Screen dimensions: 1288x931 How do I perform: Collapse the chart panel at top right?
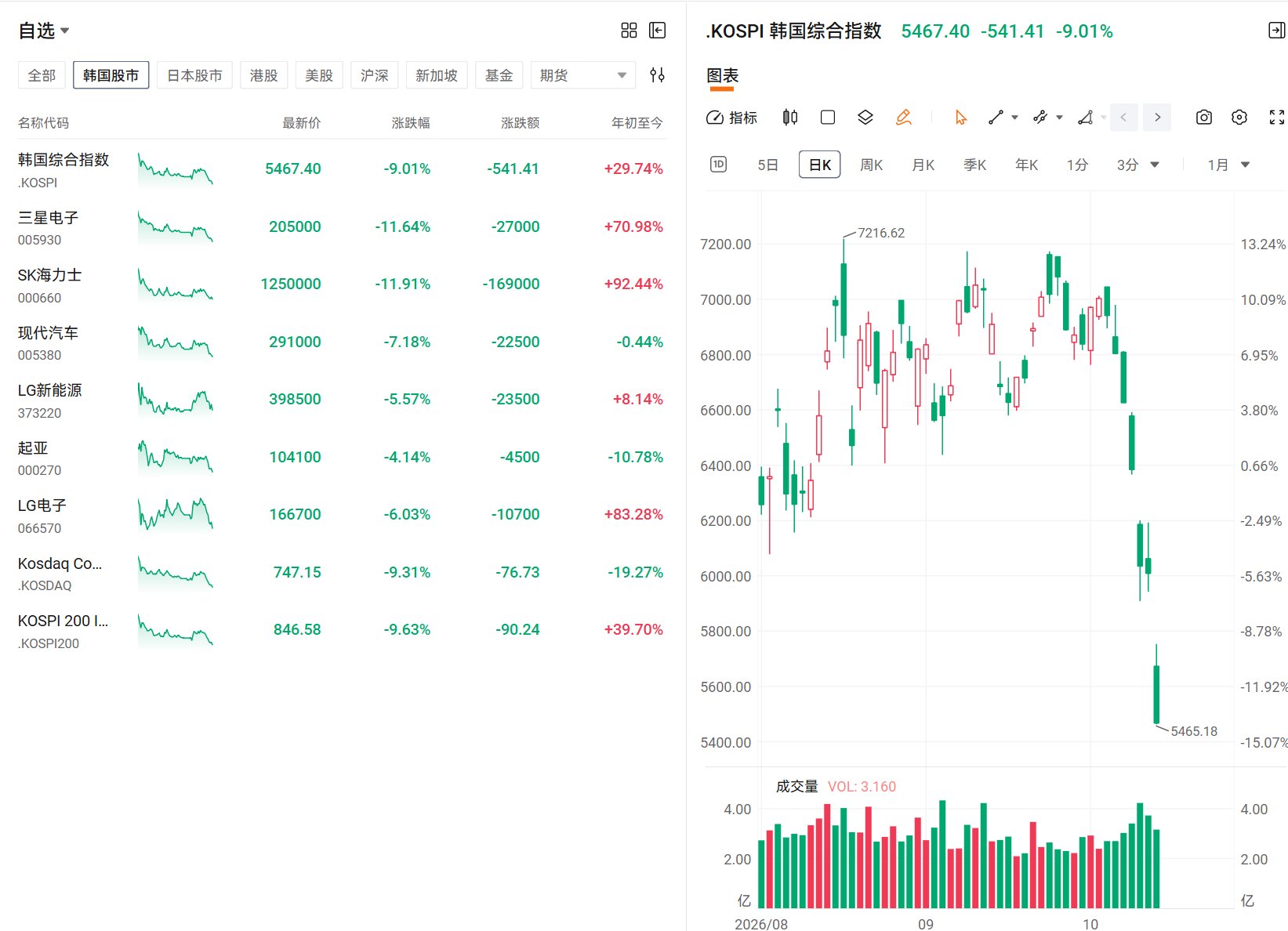1276,31
